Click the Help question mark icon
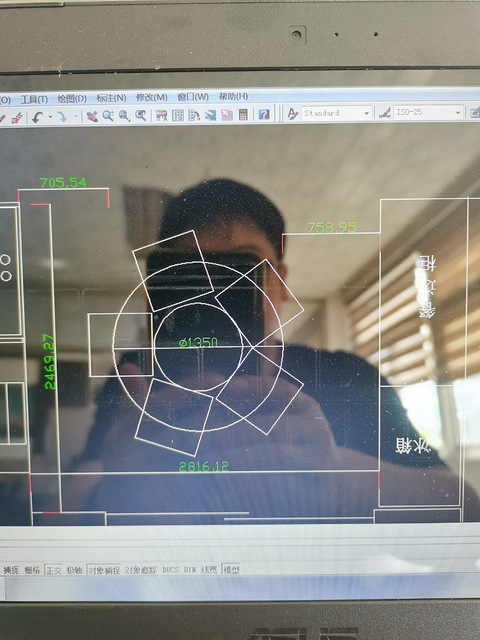 pos(264,114)
